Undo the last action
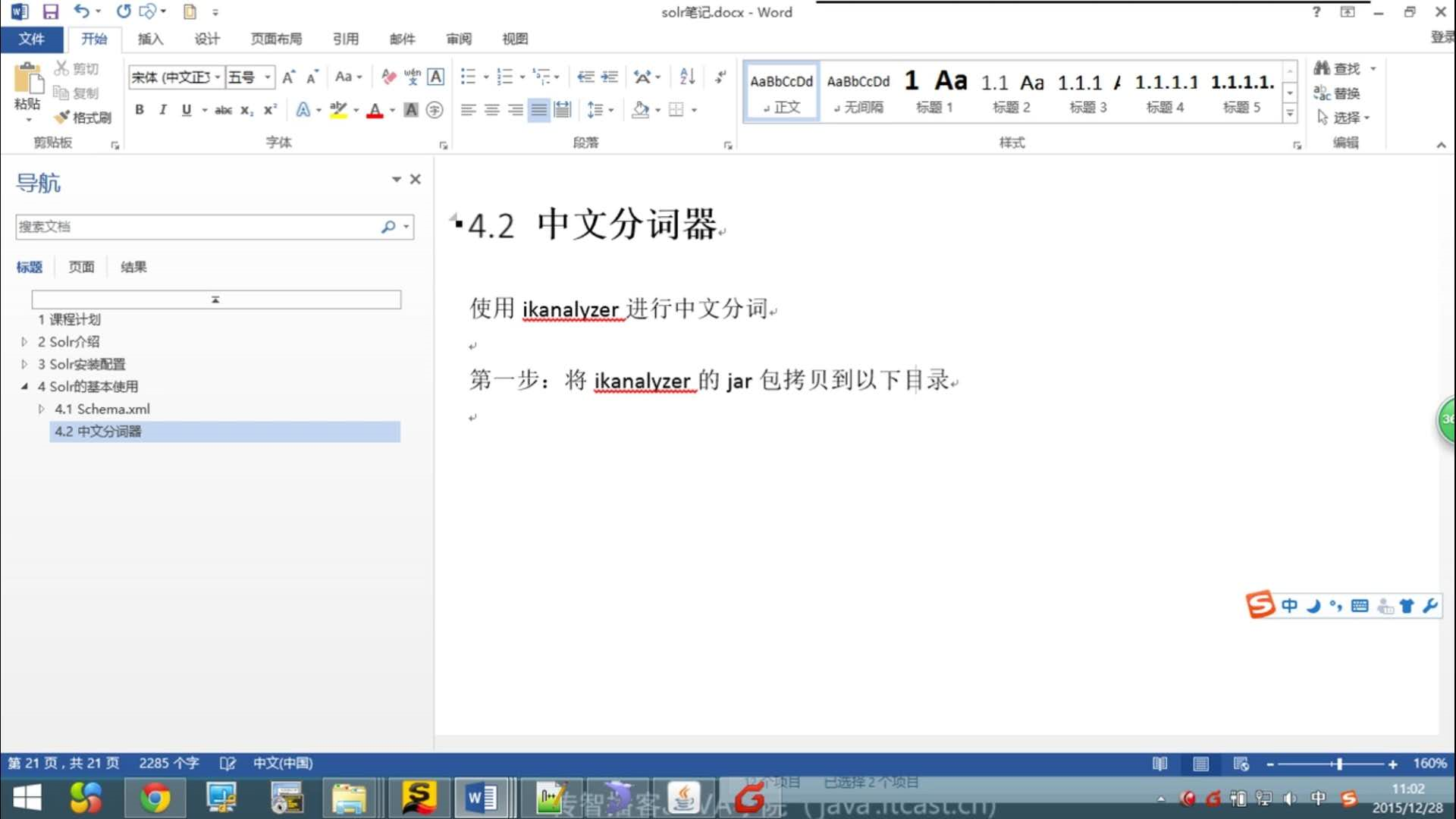Viewport: 1456px width, 819px height. pyautogui.click(x=81, y=11)
